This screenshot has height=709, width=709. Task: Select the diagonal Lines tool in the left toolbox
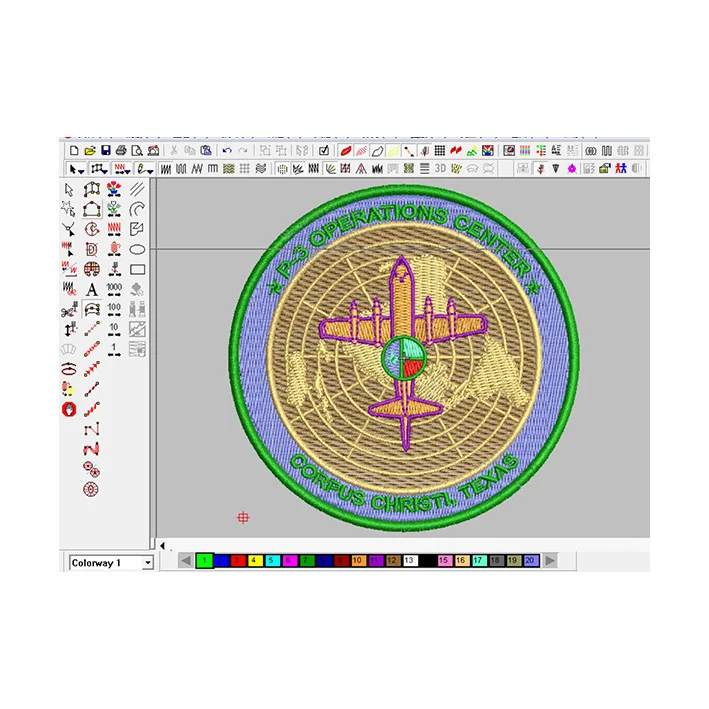(137, 189)
